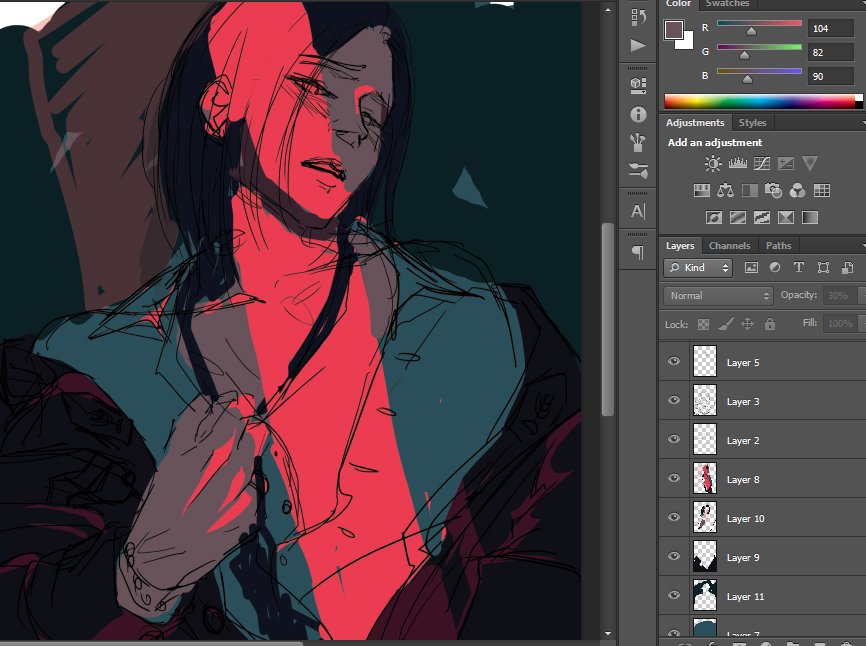This screenshot has width=866, height=646.
Task: Add a Brightness/Contrast adjustment
Action: pos(713,163)
